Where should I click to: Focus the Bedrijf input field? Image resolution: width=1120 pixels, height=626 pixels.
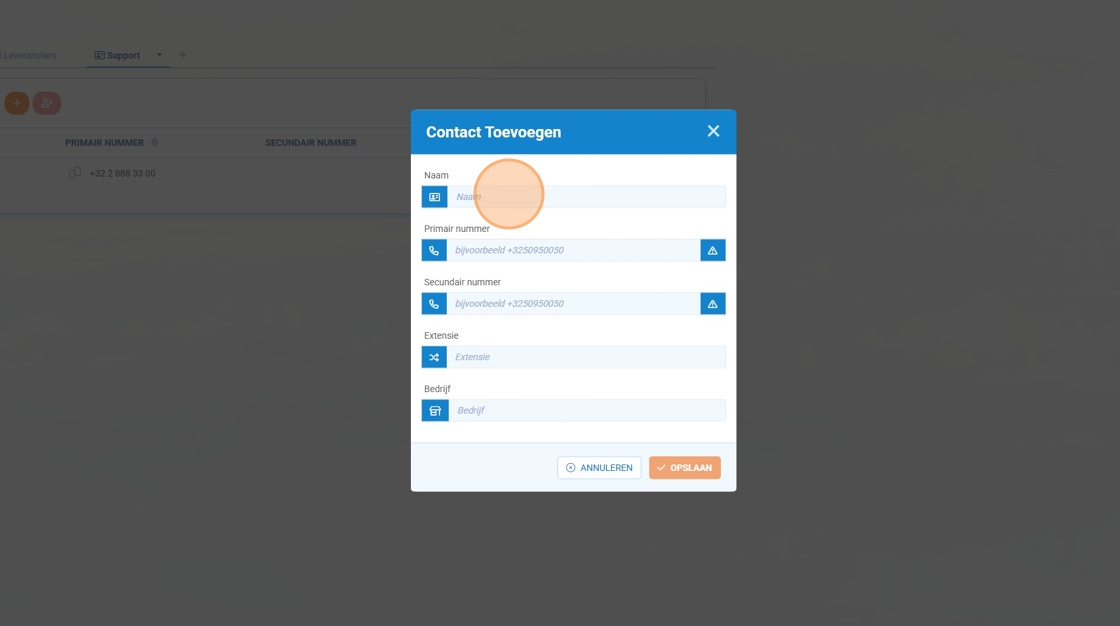point(586,411)
